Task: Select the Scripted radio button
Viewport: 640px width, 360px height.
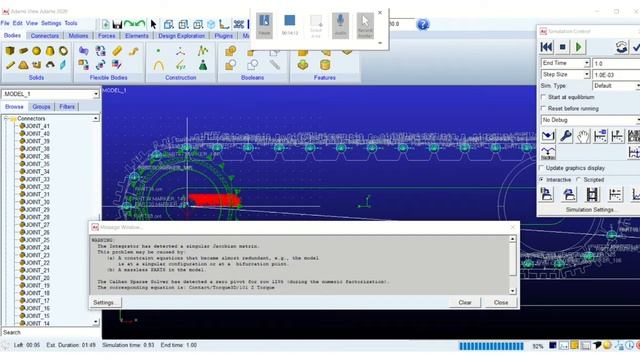Action: coord(579,180)
